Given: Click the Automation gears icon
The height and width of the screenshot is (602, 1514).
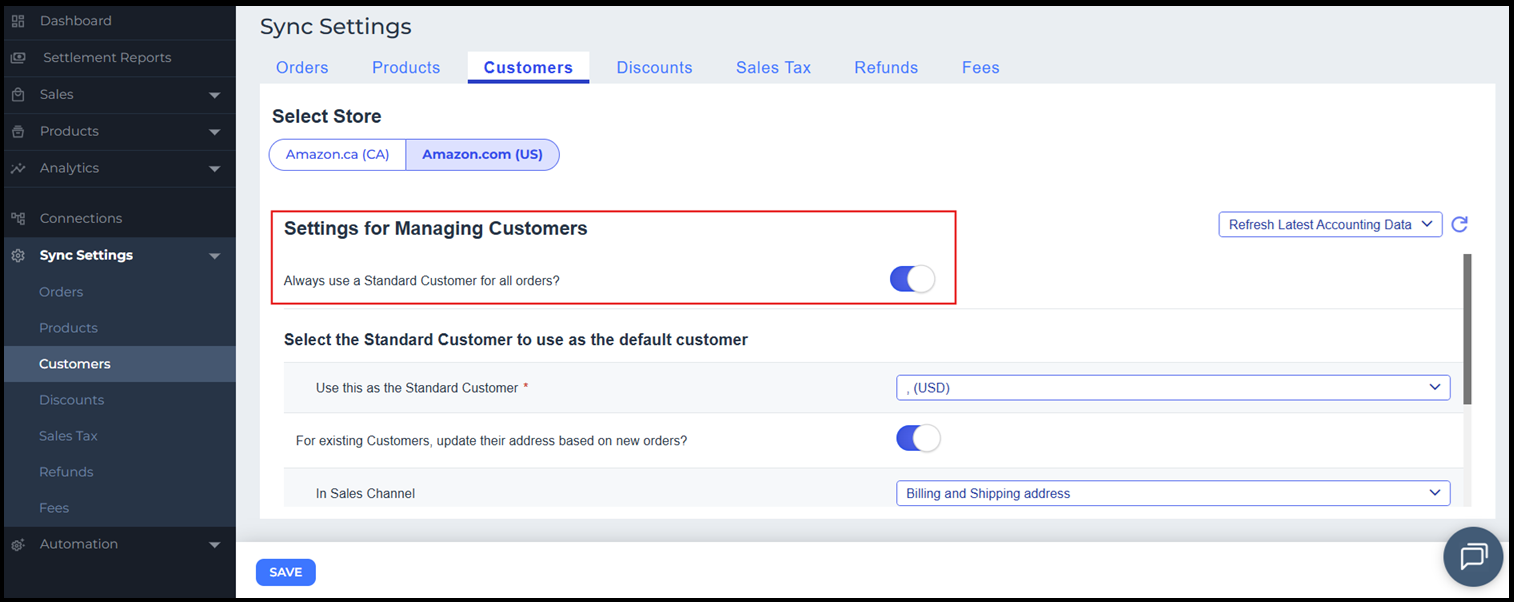Looking at the screenshot, I should [x=18, y=544].
